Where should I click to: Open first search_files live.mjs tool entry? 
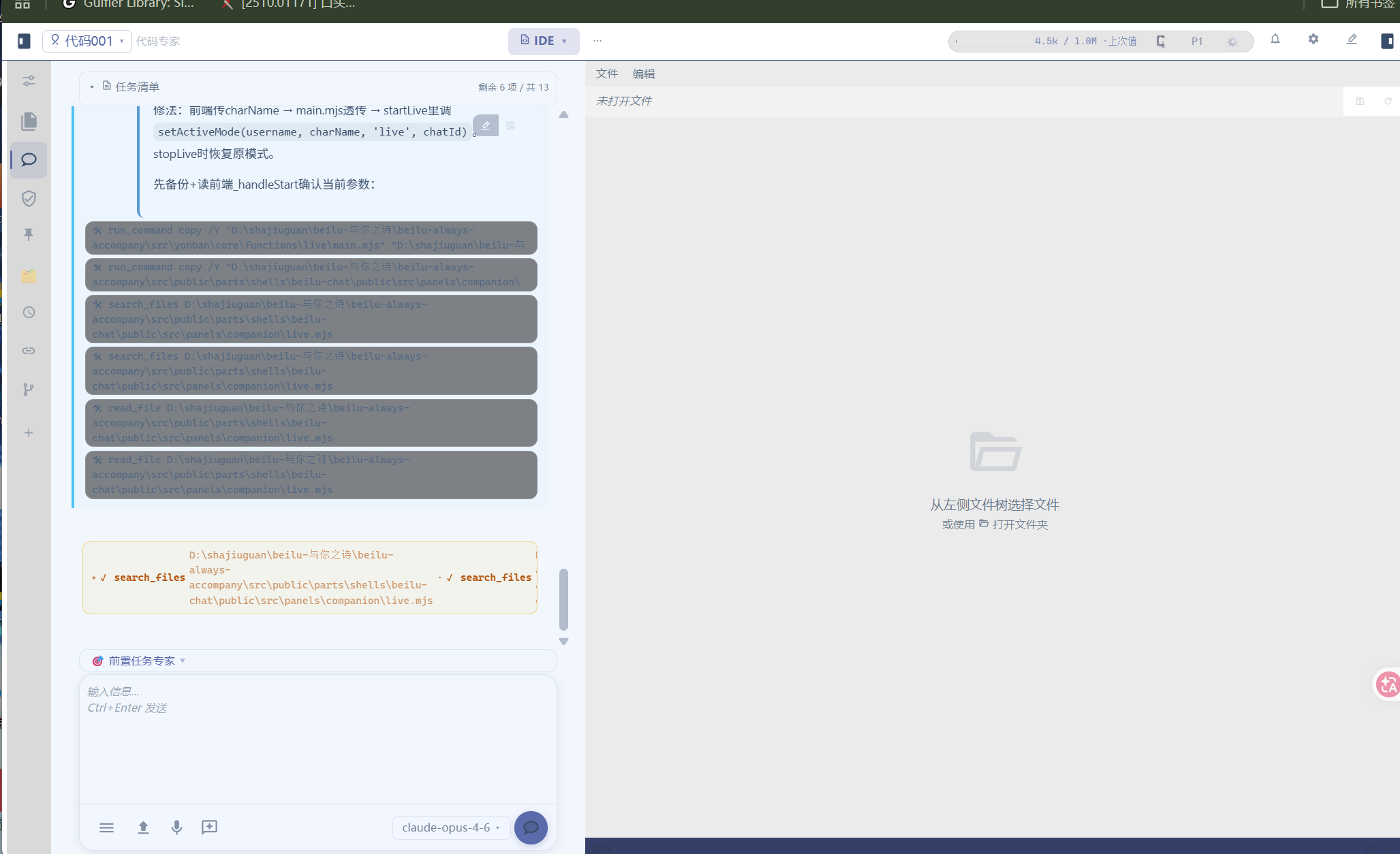(x=311, y=319)
